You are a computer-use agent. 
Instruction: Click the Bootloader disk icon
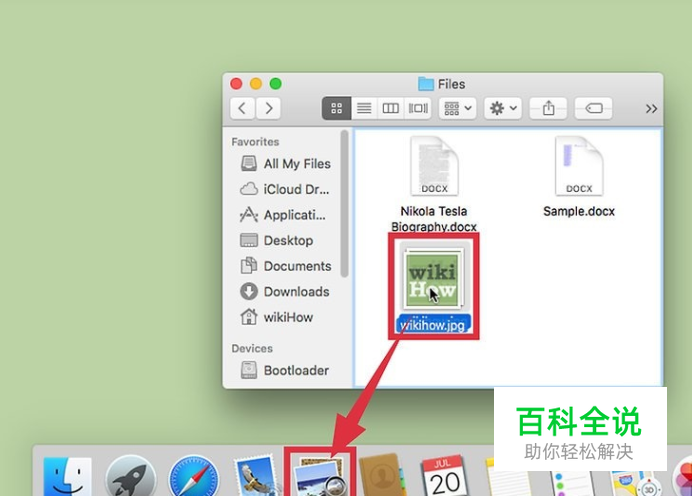248,370
